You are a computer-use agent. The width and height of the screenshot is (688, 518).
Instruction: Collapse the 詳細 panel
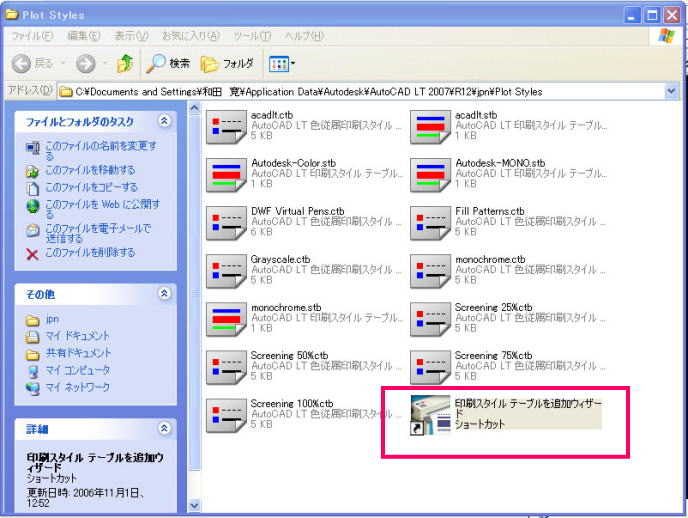(164, 428)
